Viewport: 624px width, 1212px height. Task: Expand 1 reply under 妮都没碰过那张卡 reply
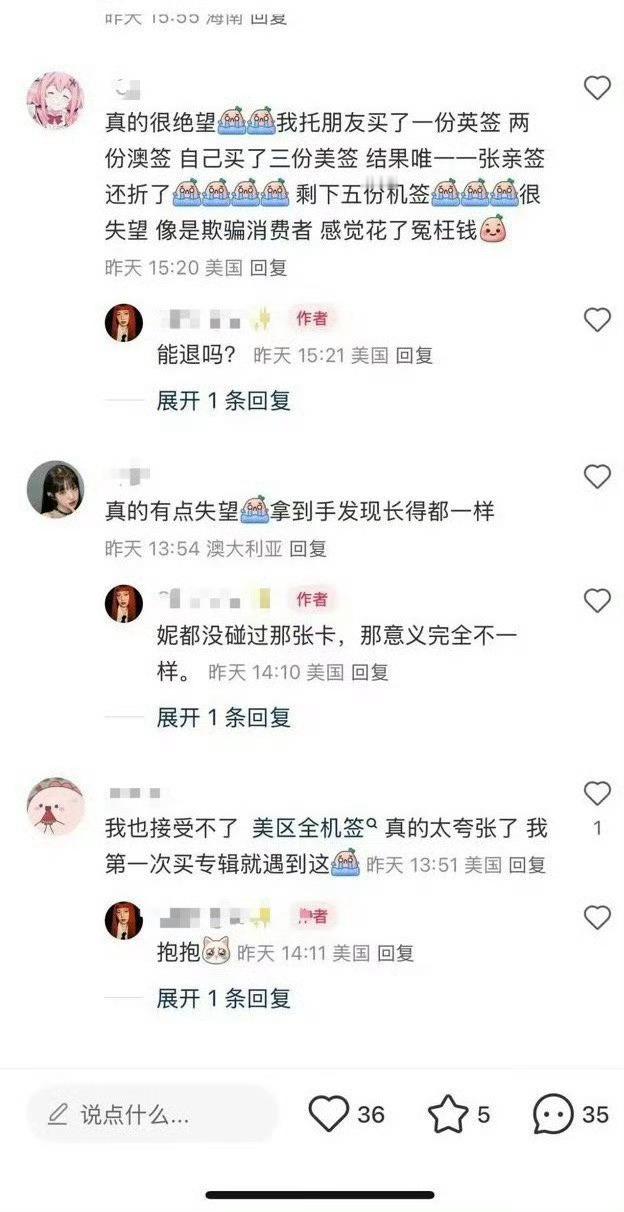[x=224, y=717]
